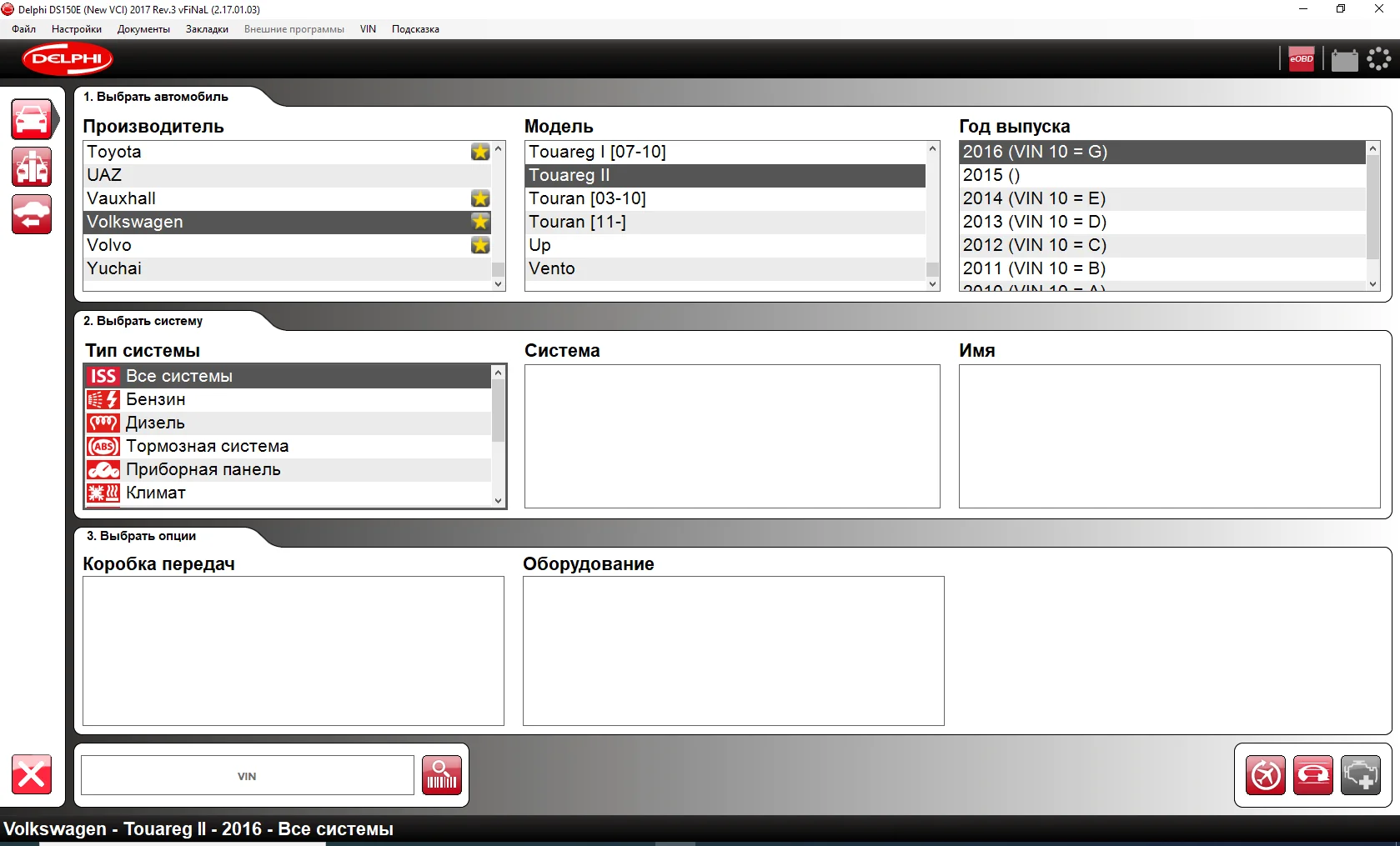Toggle favorite star for Volvo
The image size is (1400, 846).
click(x=480, y=245)
